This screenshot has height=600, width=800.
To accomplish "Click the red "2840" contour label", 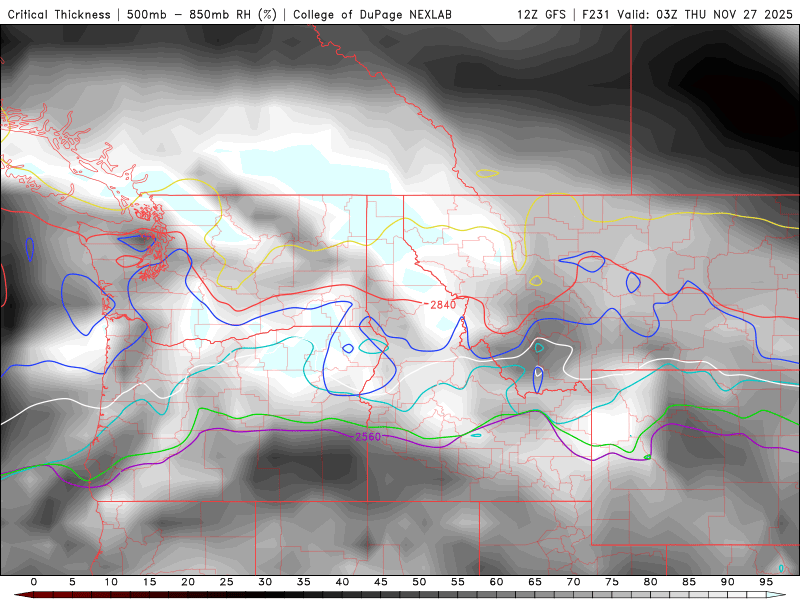I will click(443, 305).
